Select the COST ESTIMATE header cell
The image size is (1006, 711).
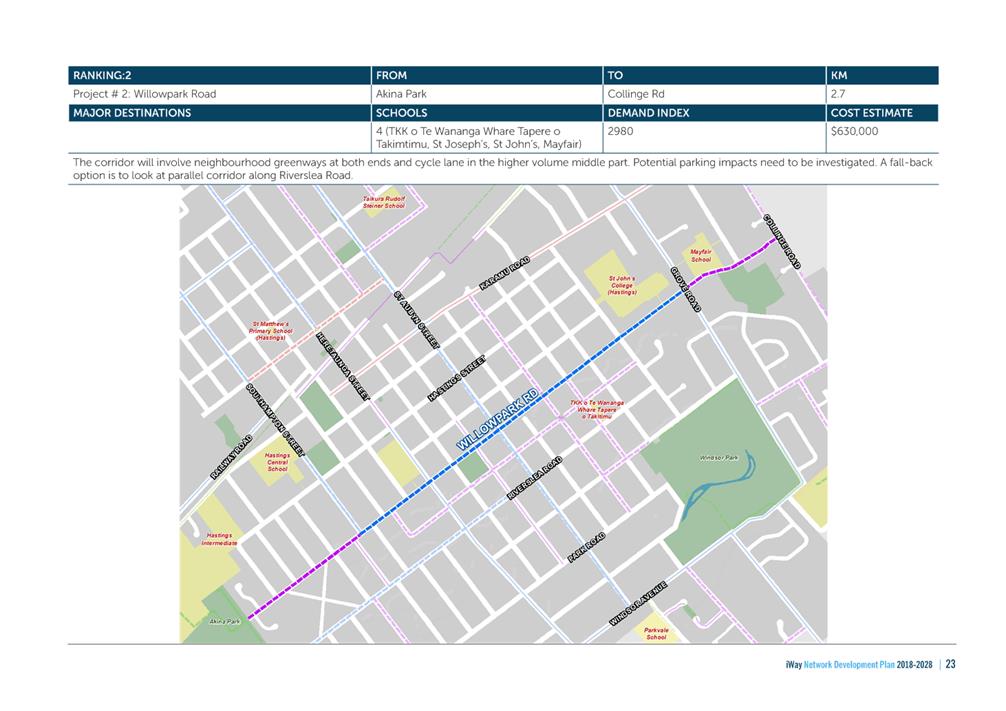tap(871, 113)
